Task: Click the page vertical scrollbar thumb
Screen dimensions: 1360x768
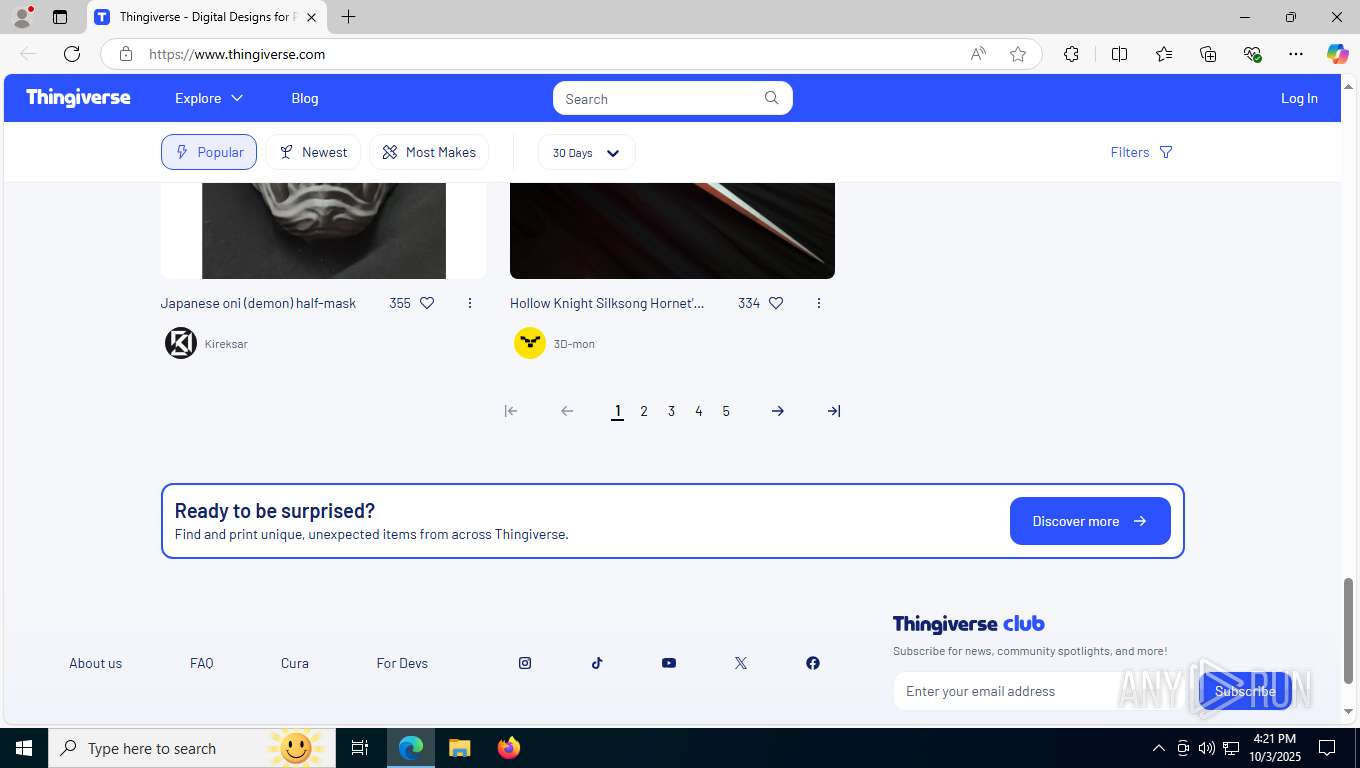Action: (x=1349, y=631)
